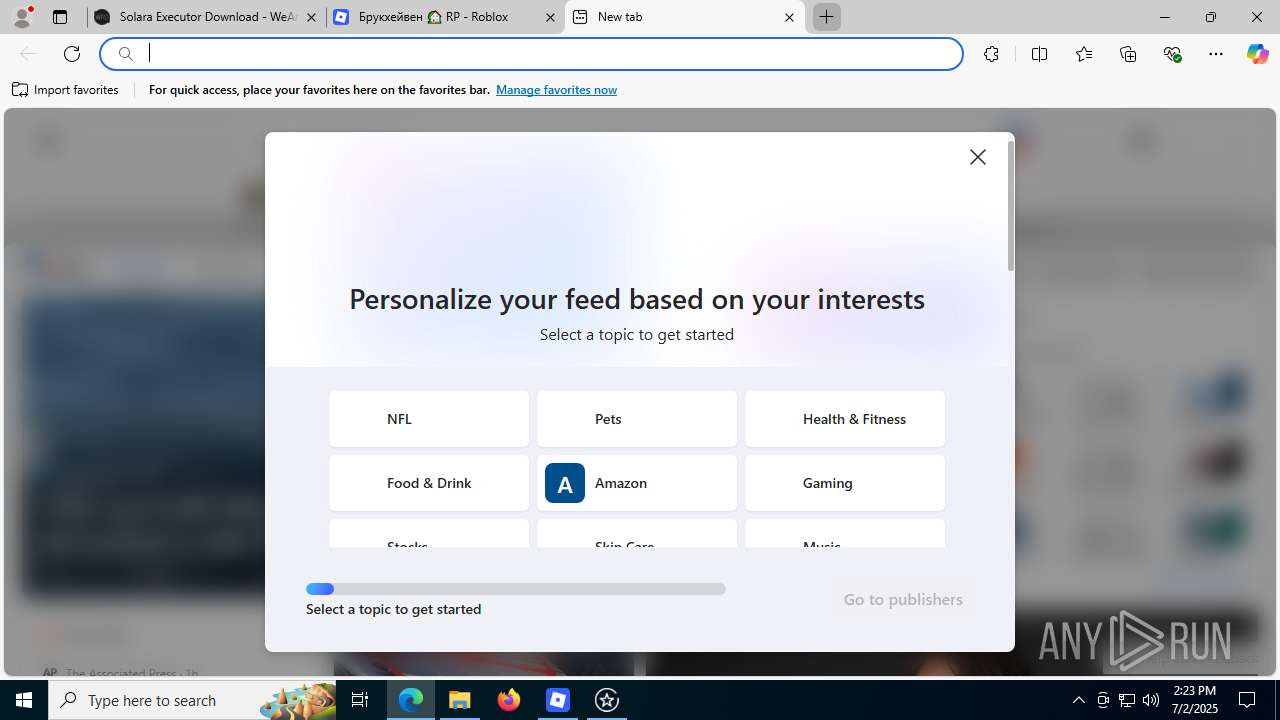Open Task View on taskbar

coord(360,700)
